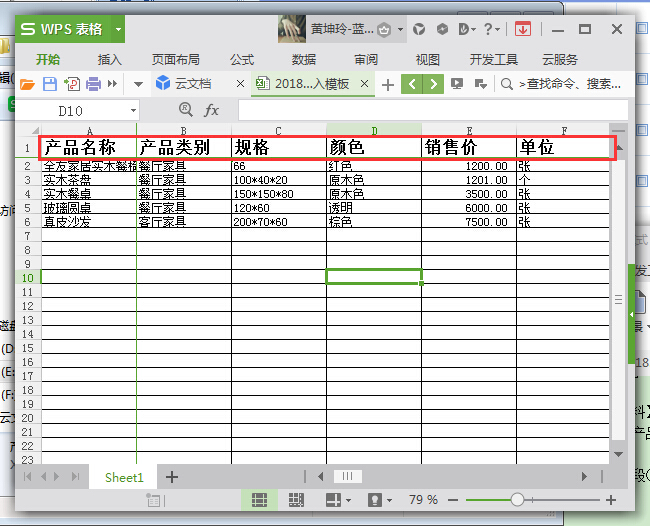Click the fx insert function icon
The image size is (650, 526).
pyautogui.click(x=212, y=110)
